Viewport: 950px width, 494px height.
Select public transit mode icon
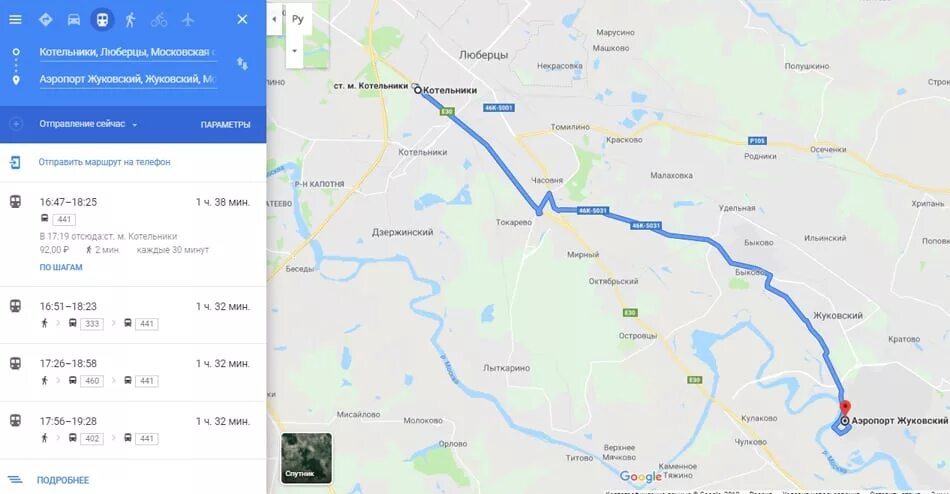102,19
